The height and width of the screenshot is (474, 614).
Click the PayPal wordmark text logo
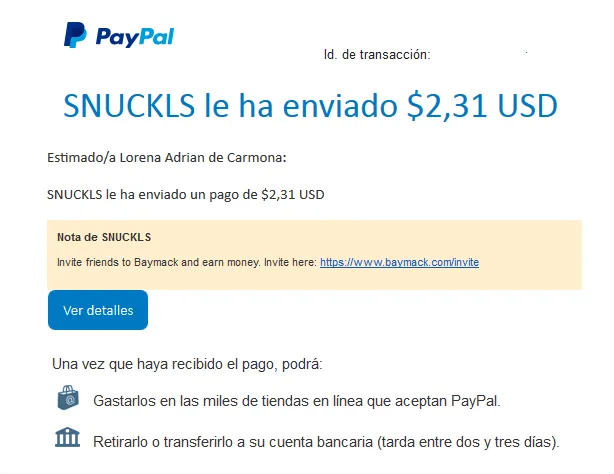(135, 37)
